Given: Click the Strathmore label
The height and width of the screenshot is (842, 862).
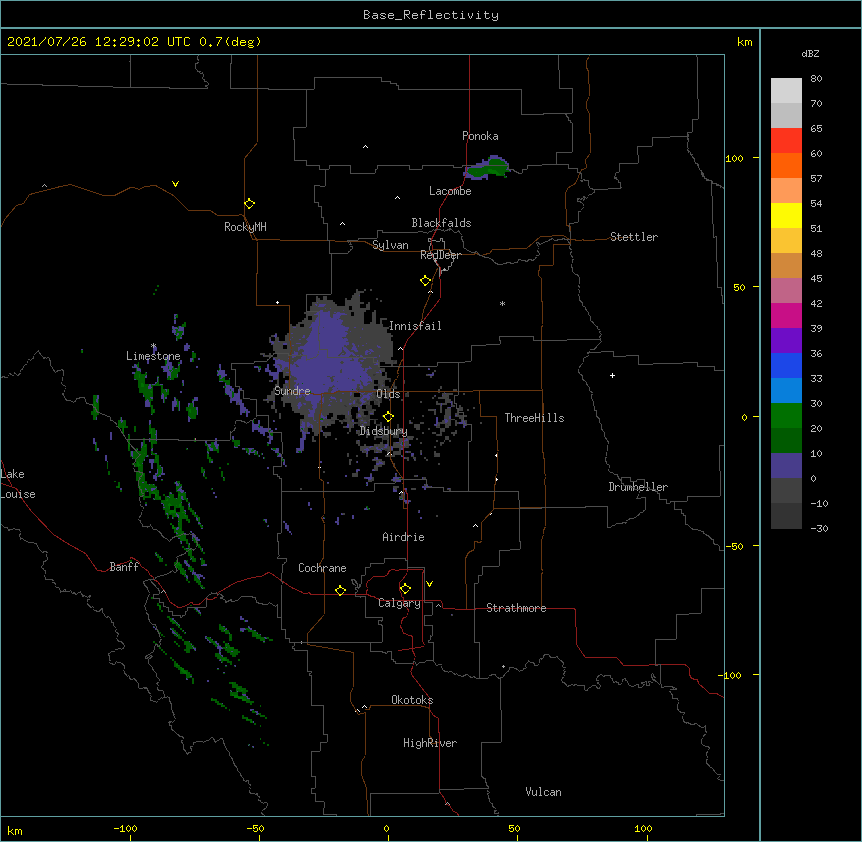Looking at the screenshot, I should tap(516, 608).
